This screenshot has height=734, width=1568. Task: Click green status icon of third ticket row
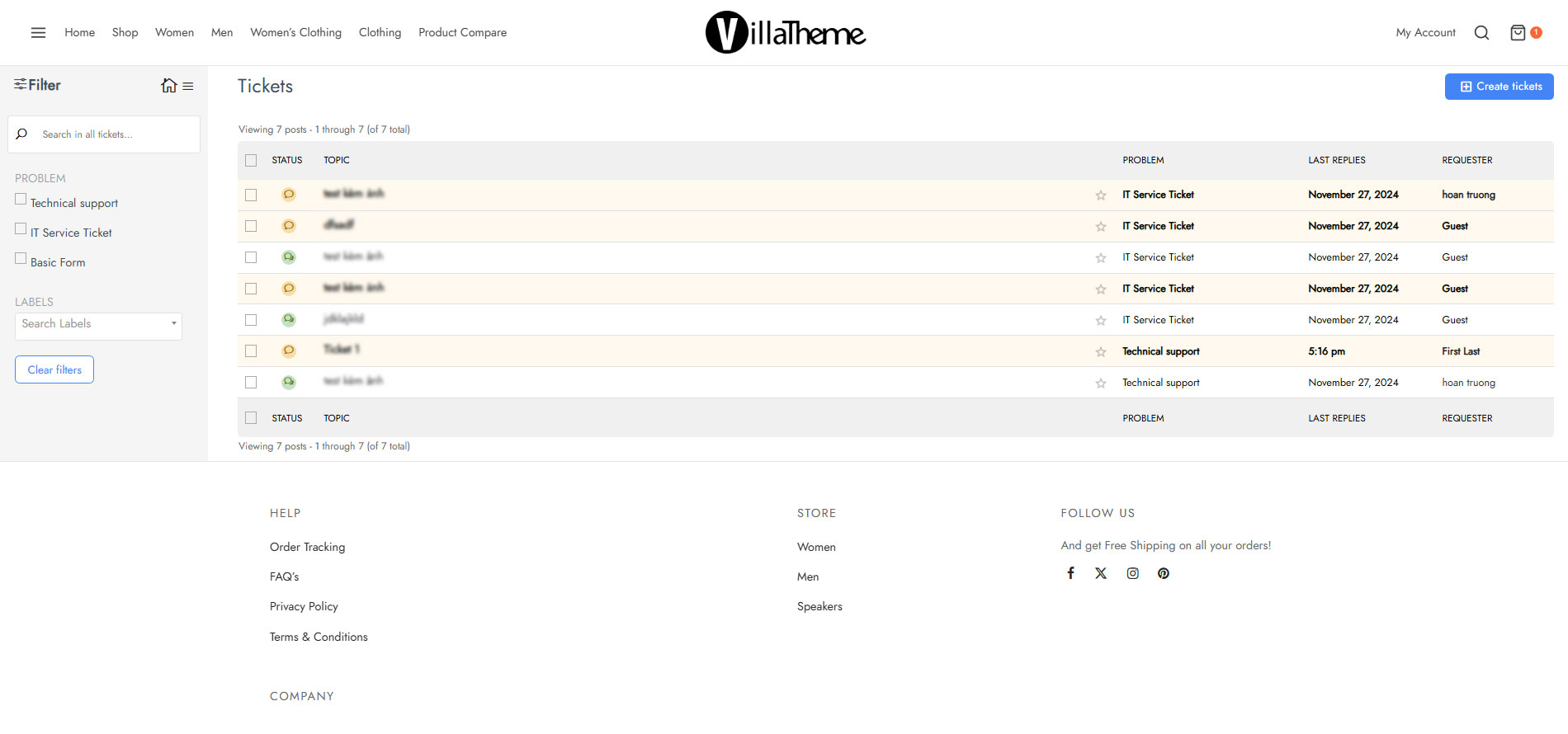click(289, 257)
